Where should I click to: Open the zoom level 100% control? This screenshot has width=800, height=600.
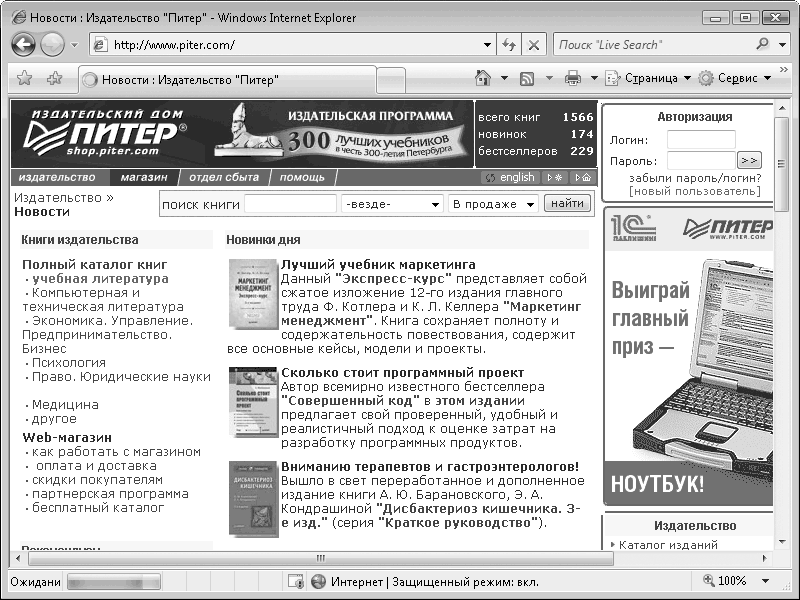click(732, 581)
